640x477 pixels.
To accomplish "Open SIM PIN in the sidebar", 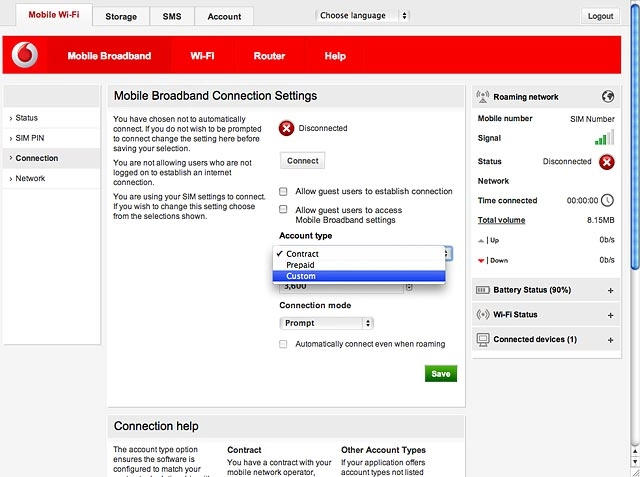I will pyautogui.click(x=51, y=138).
